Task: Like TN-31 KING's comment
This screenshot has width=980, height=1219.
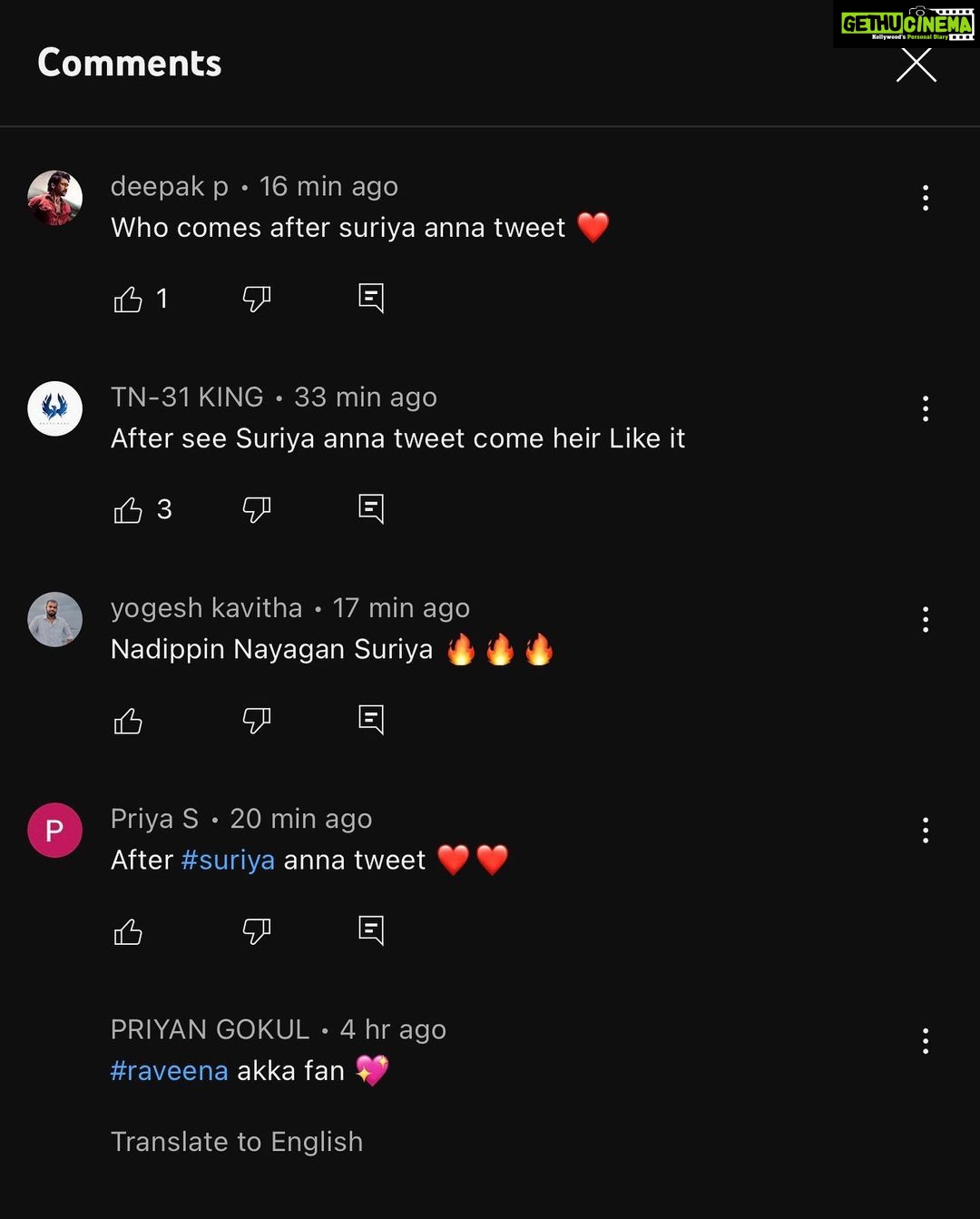Action: 128,510
